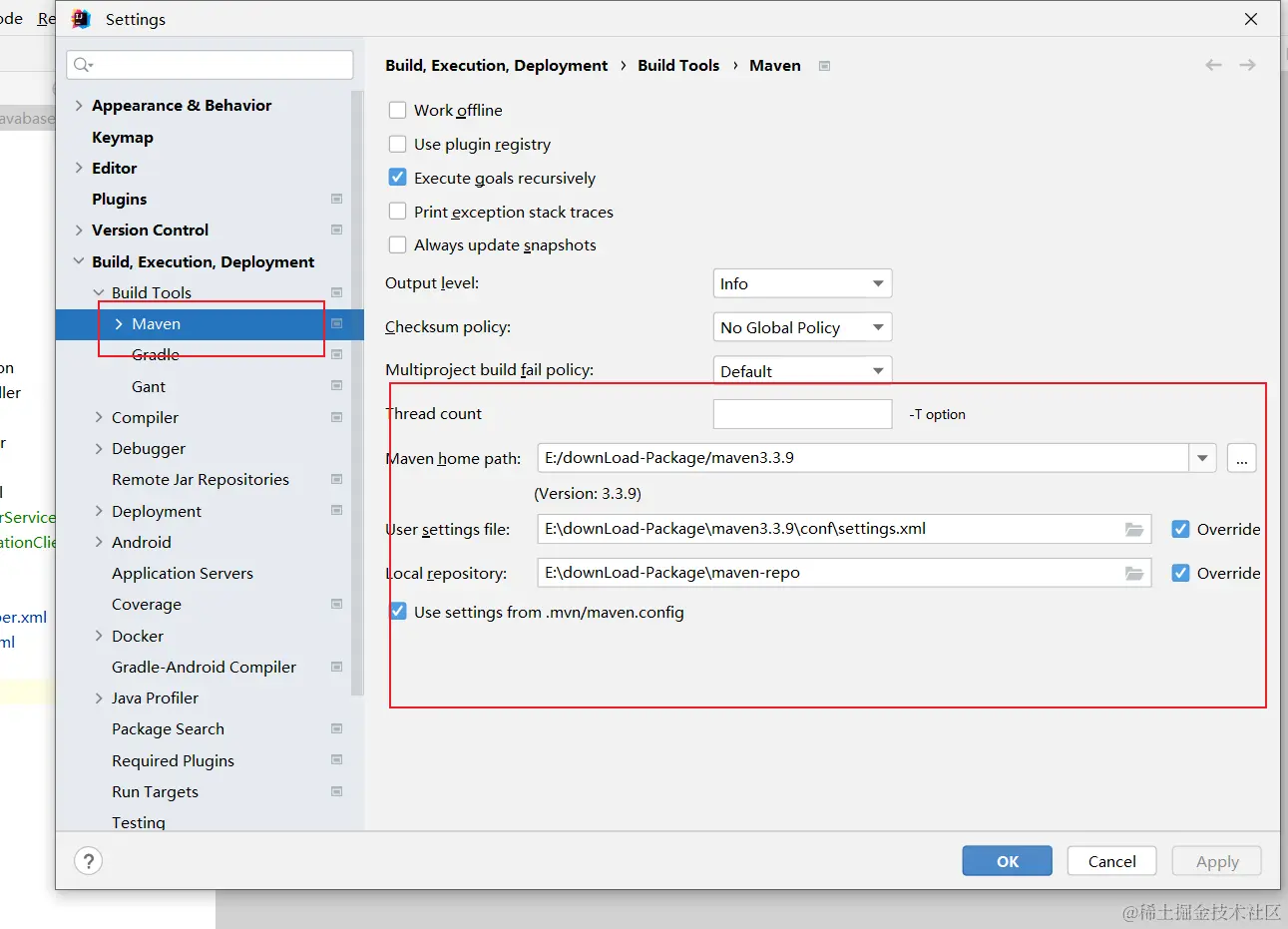
Task: Browse for the local repository folder
Action: pos(1134,574)
